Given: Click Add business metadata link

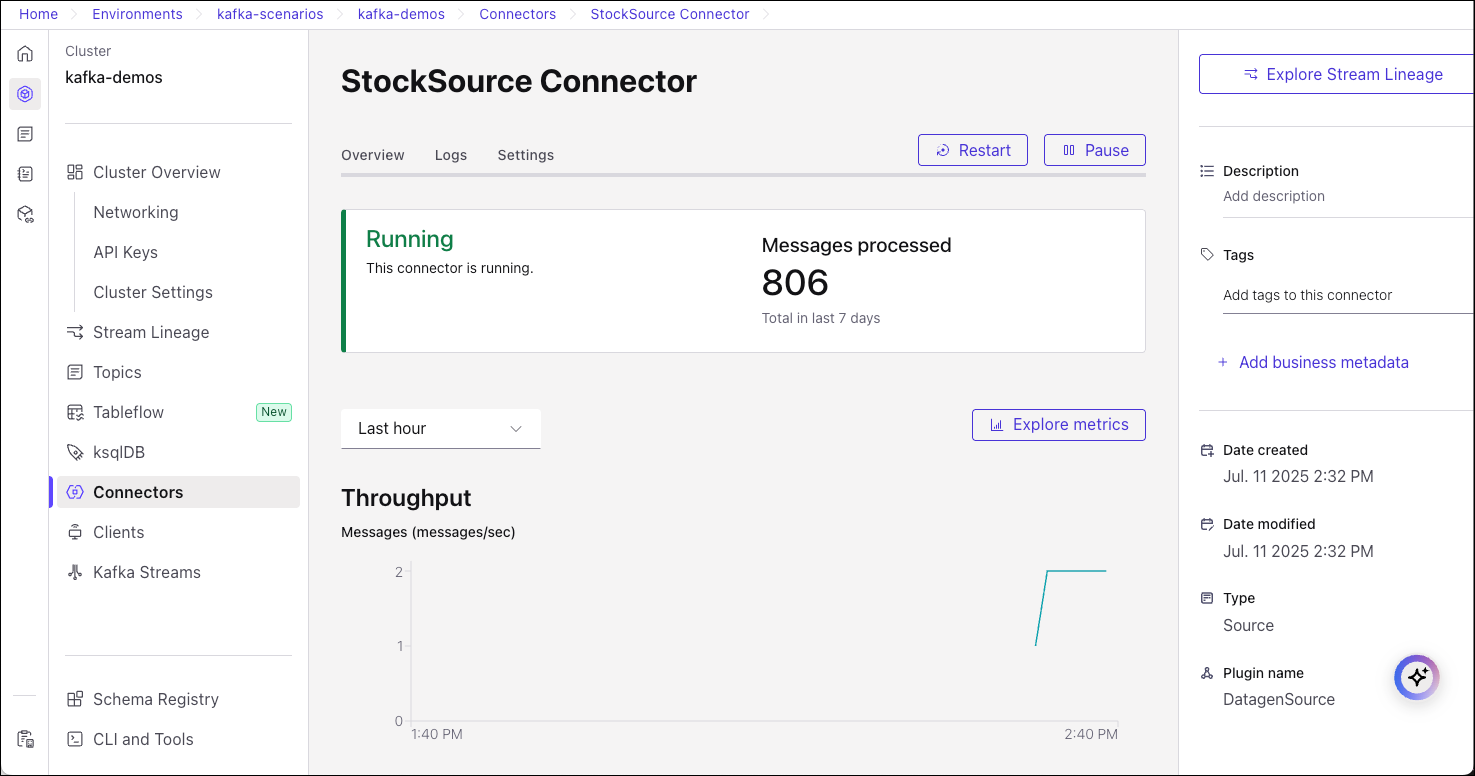Looking at the screenshot, I should coord(1323,362).
